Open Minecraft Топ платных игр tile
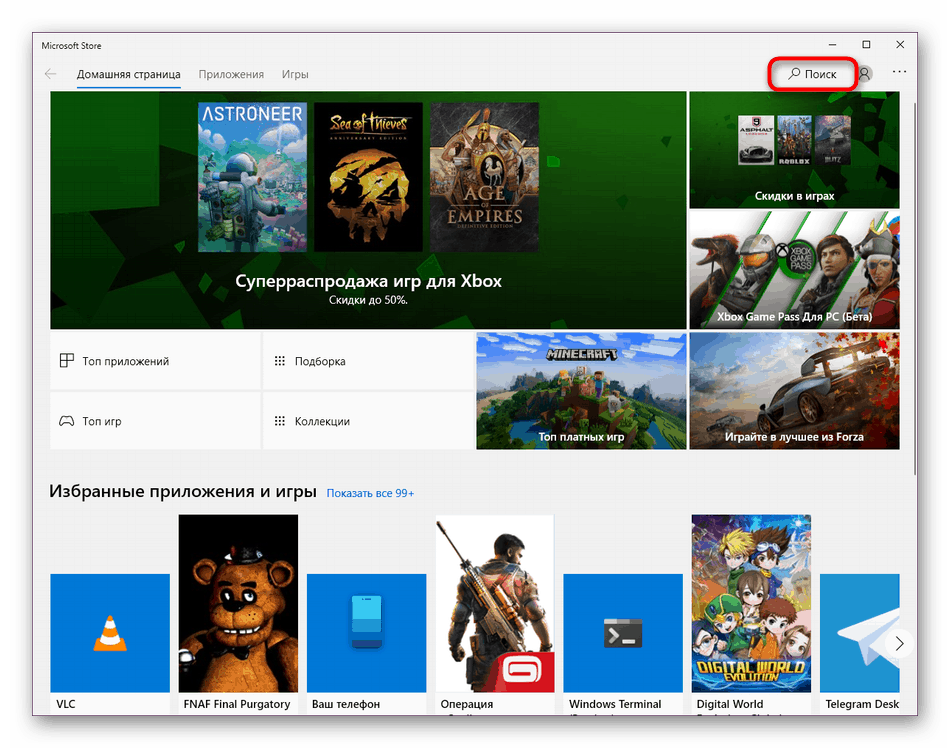 (x=581, y=391)
